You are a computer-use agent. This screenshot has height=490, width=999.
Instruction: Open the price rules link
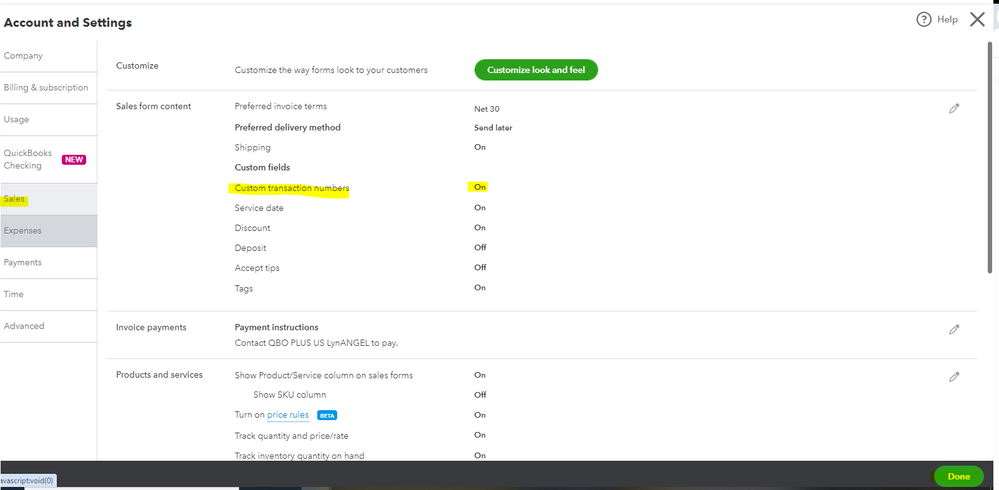[288, 415]
